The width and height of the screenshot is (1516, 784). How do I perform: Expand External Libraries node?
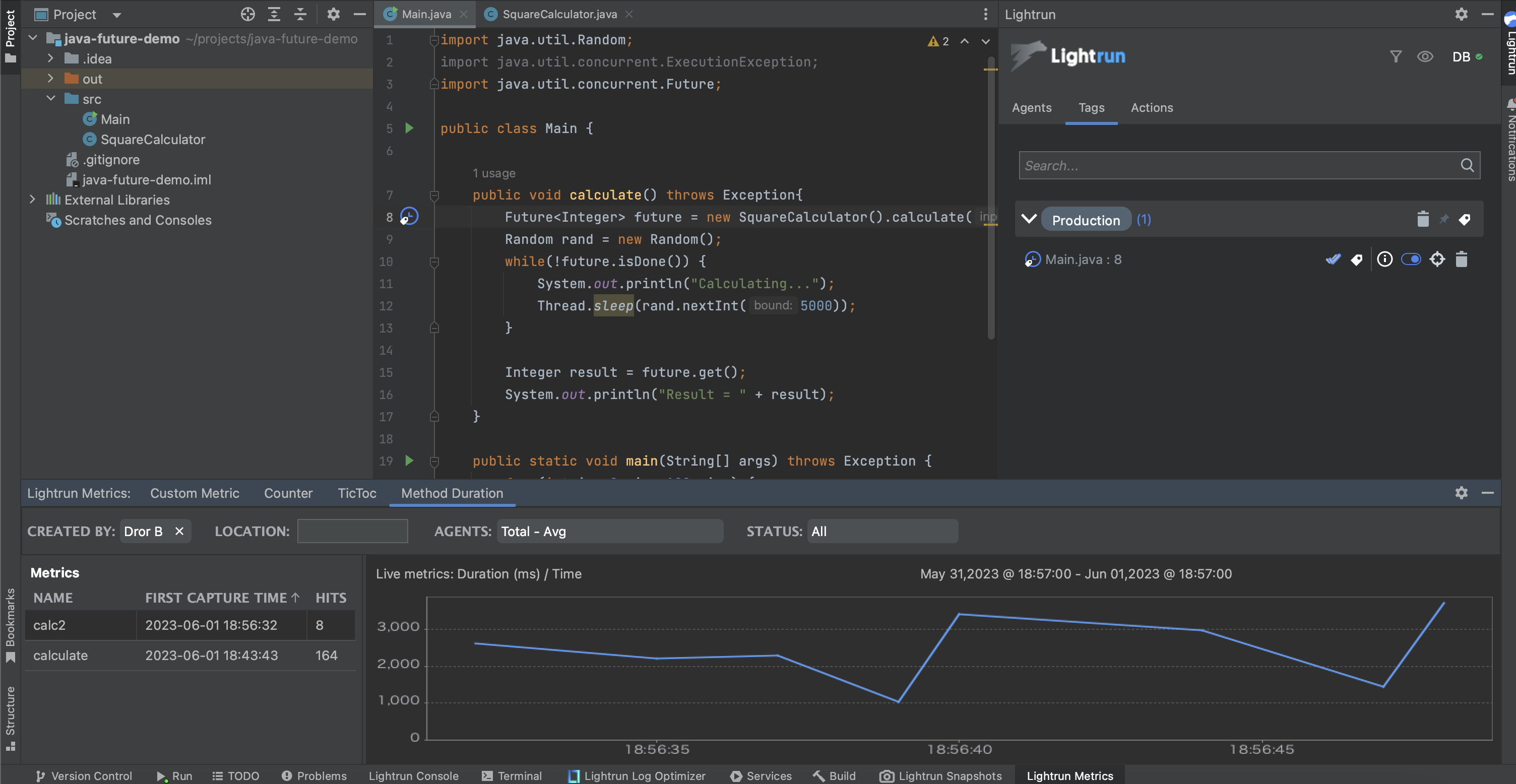(x=33, y=200)
